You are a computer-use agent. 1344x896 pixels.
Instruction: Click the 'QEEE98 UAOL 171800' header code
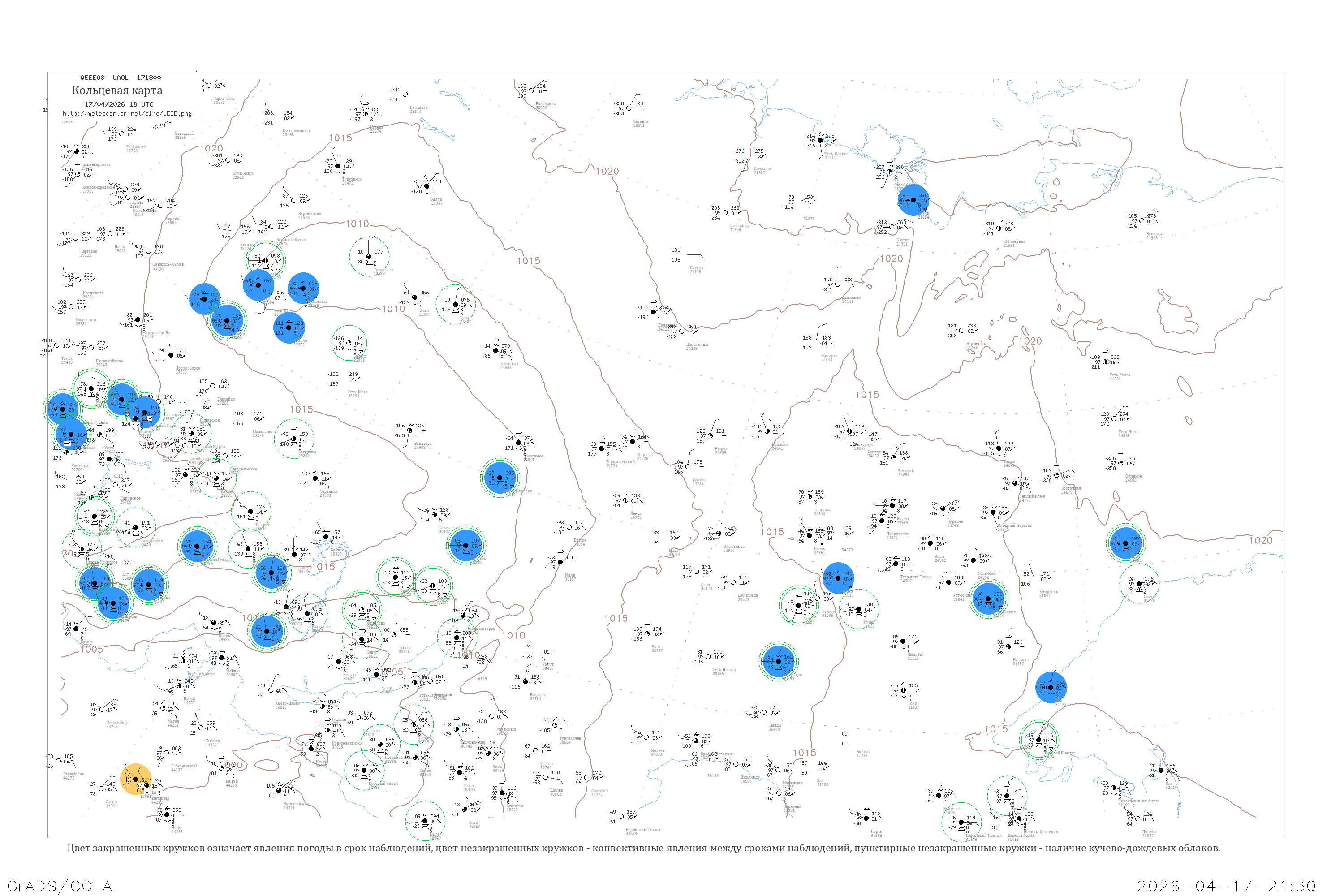click(120, 78)
